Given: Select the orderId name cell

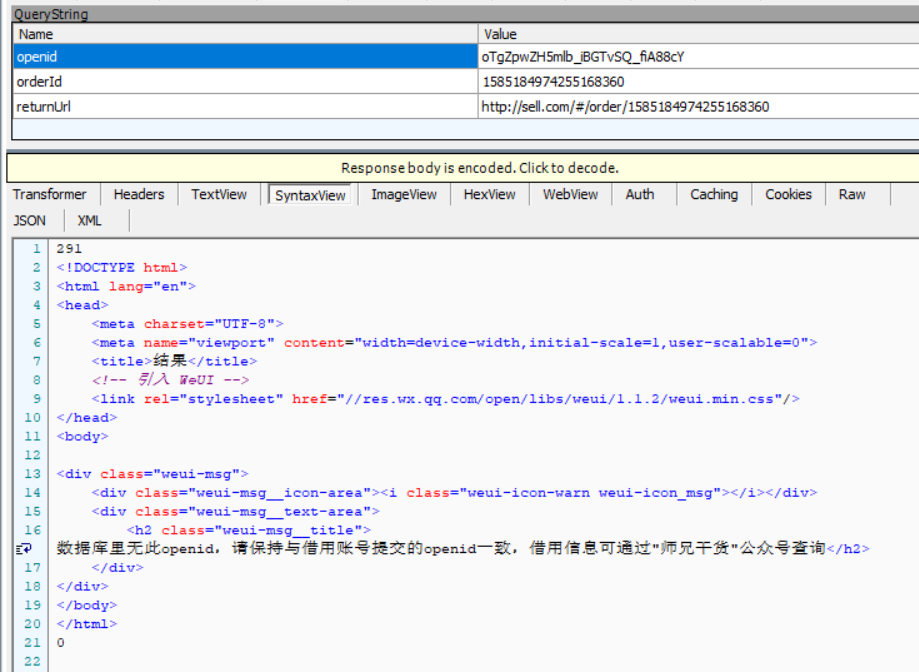Looking at the screenshot, I should pyautogui.click(x=245, y=81).
